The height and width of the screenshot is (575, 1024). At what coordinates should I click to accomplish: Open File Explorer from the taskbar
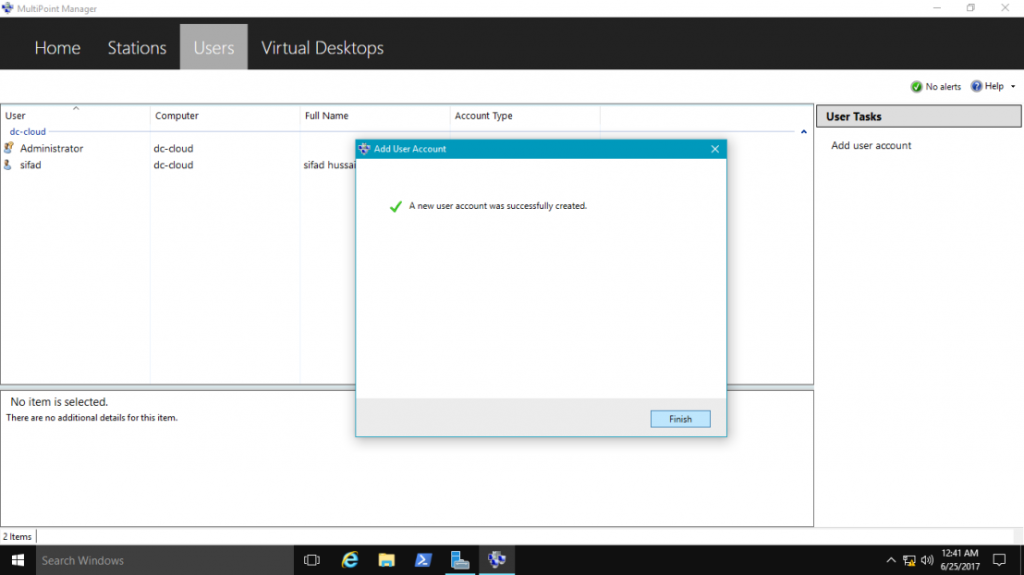[x=386, y=560]
